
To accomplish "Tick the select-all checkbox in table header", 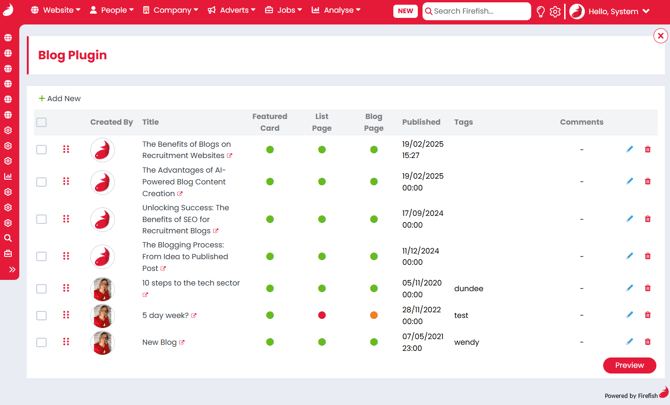I will pos(41,122).
